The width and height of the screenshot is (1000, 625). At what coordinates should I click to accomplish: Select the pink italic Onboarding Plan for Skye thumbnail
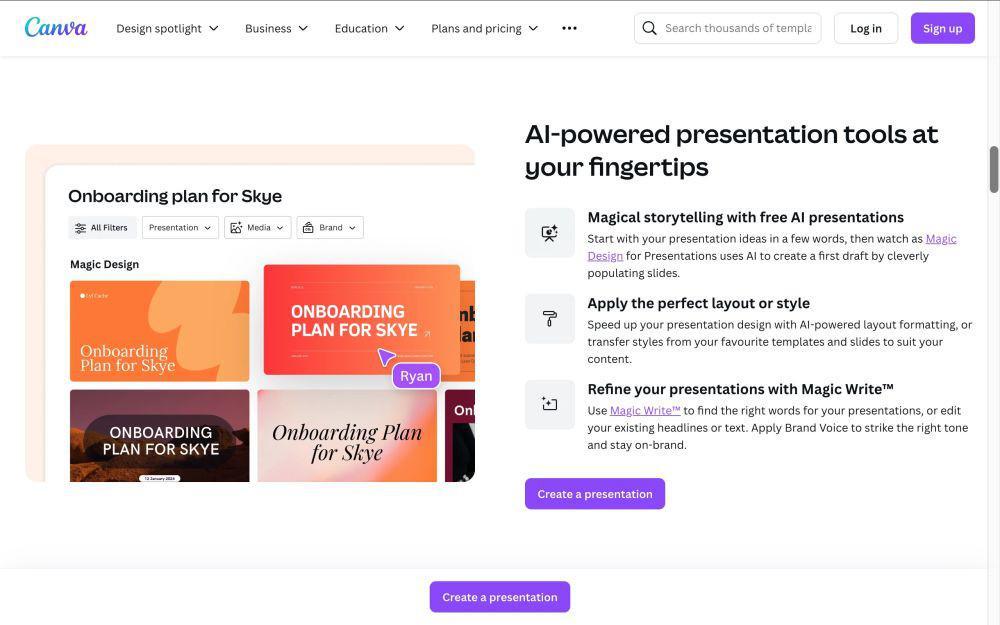[347, 436]
